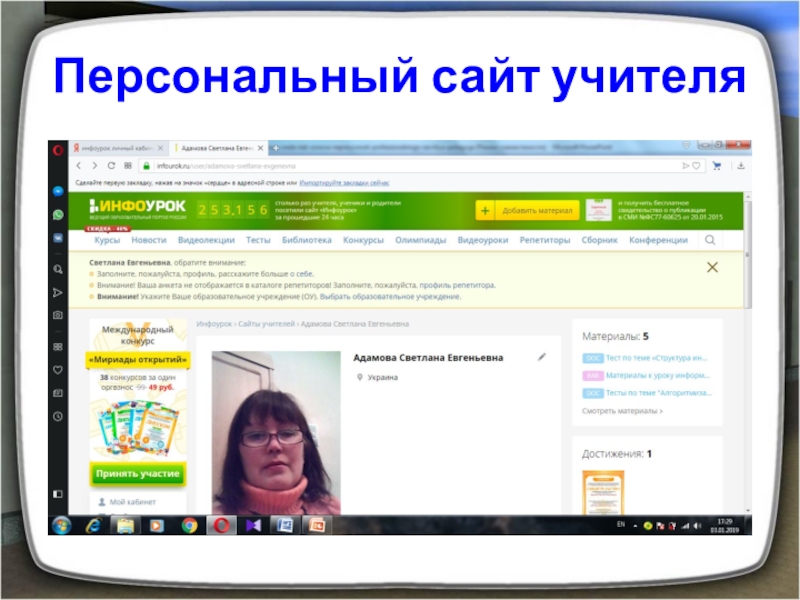Reload the Infourok page

(x=111, y=165)
